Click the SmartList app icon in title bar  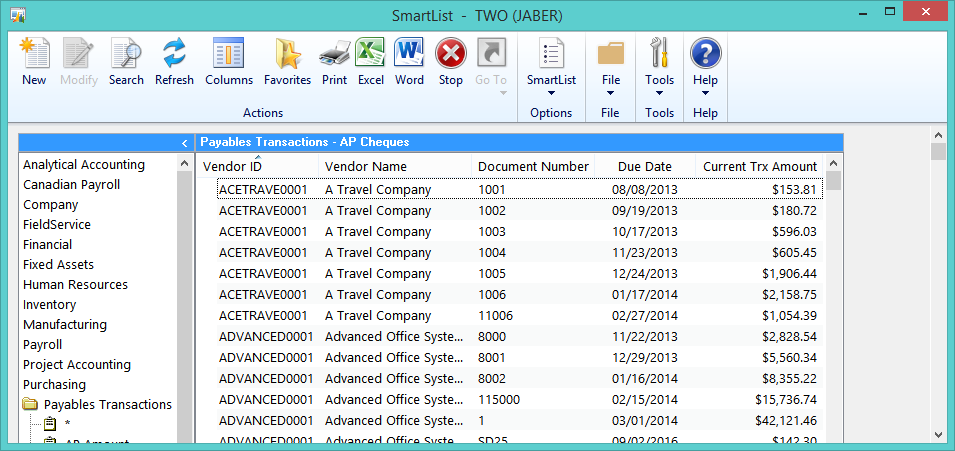click(18, 15)
